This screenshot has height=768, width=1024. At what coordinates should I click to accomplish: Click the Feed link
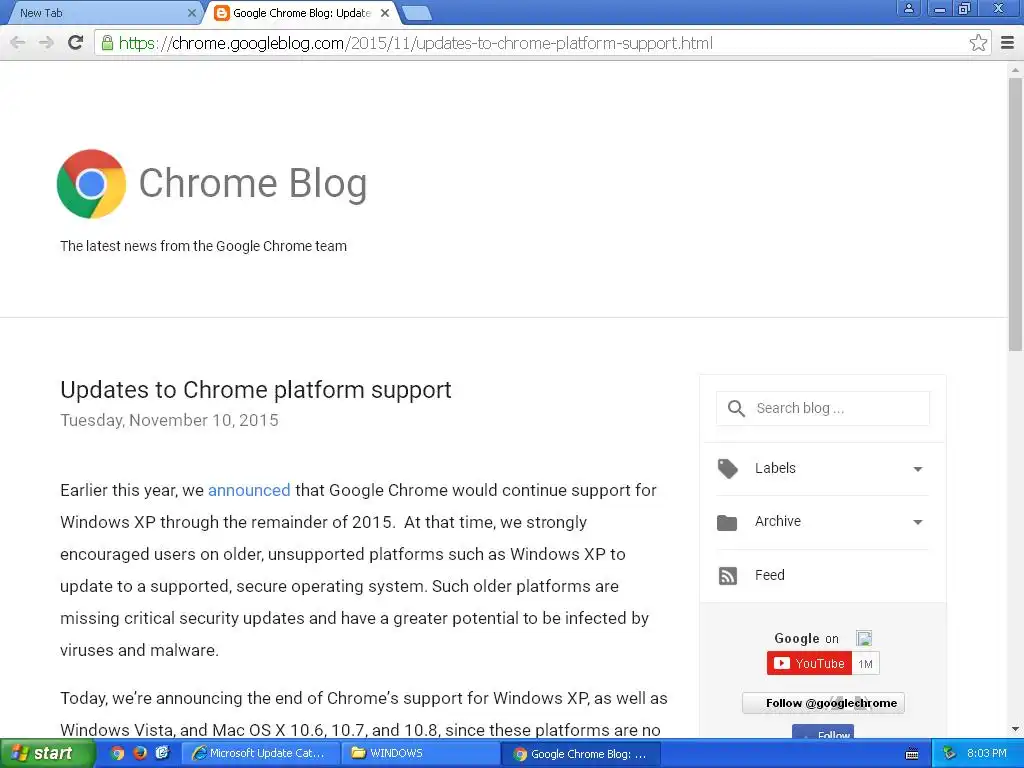coord(769,575)
